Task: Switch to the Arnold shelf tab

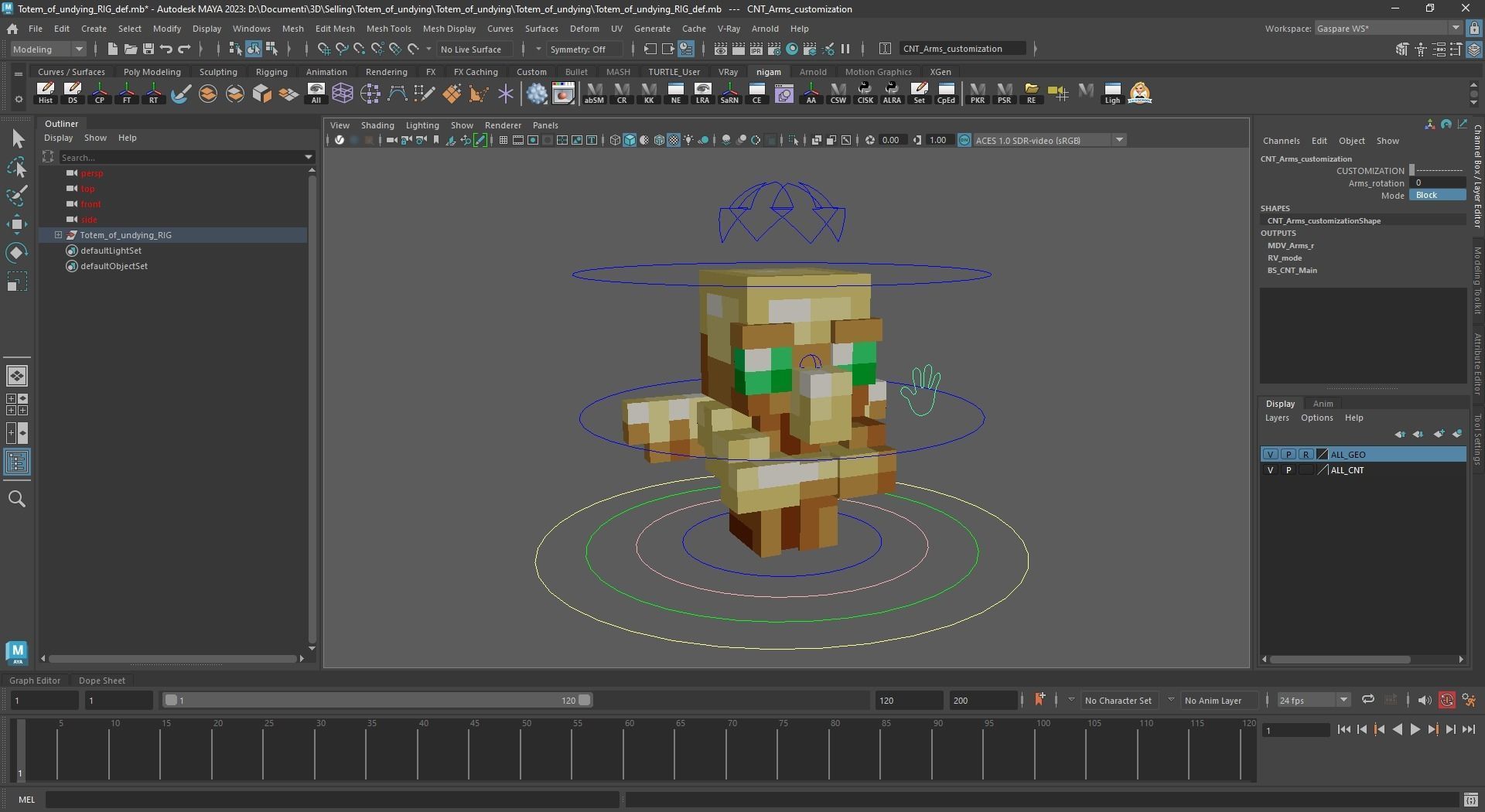Action: 812,72
